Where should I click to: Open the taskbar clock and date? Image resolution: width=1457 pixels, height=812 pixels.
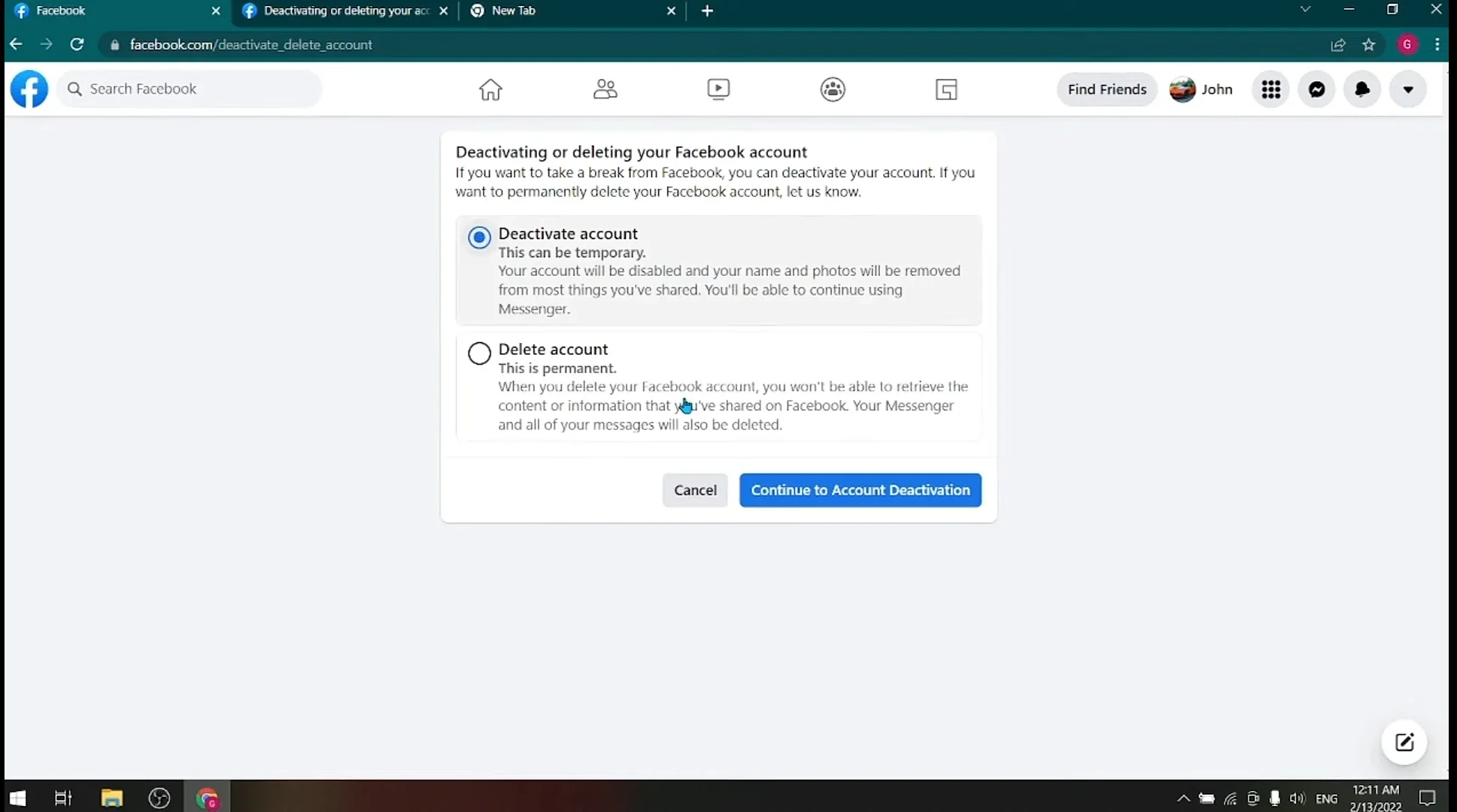pos(1375,798)
